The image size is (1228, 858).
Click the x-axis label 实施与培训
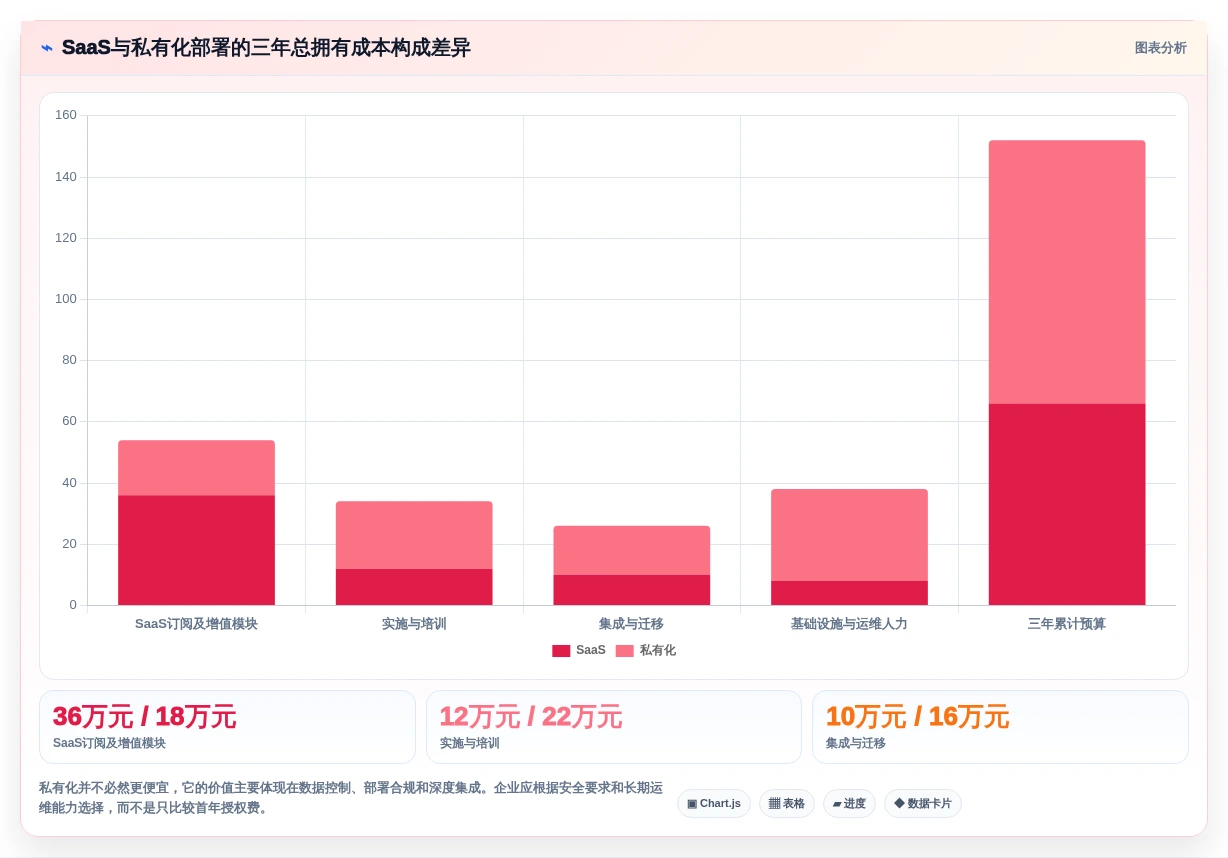(x=414, y=624)
